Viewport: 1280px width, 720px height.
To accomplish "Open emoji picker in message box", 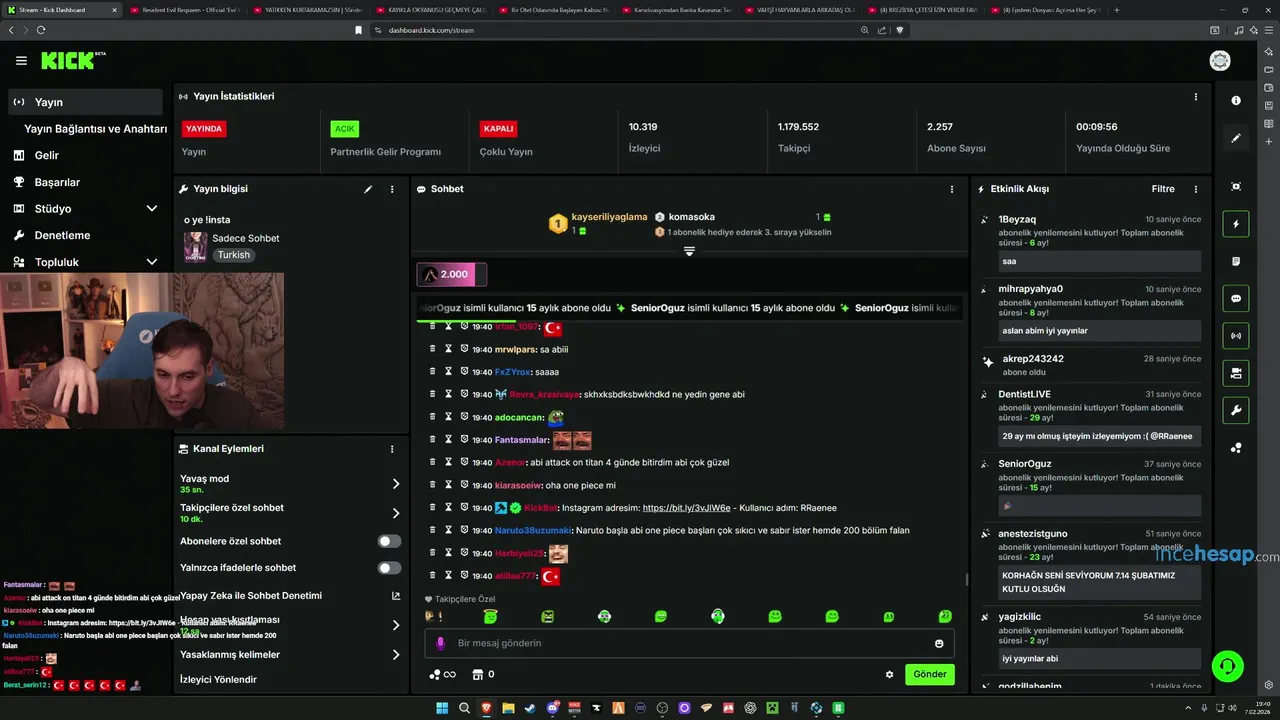I will 939,643.
